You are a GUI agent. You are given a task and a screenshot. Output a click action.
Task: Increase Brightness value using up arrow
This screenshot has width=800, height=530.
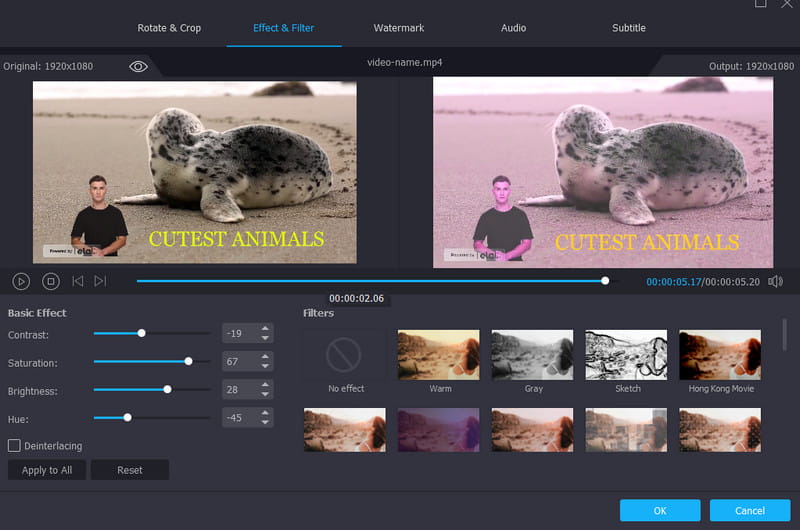[x=265, y=385]
